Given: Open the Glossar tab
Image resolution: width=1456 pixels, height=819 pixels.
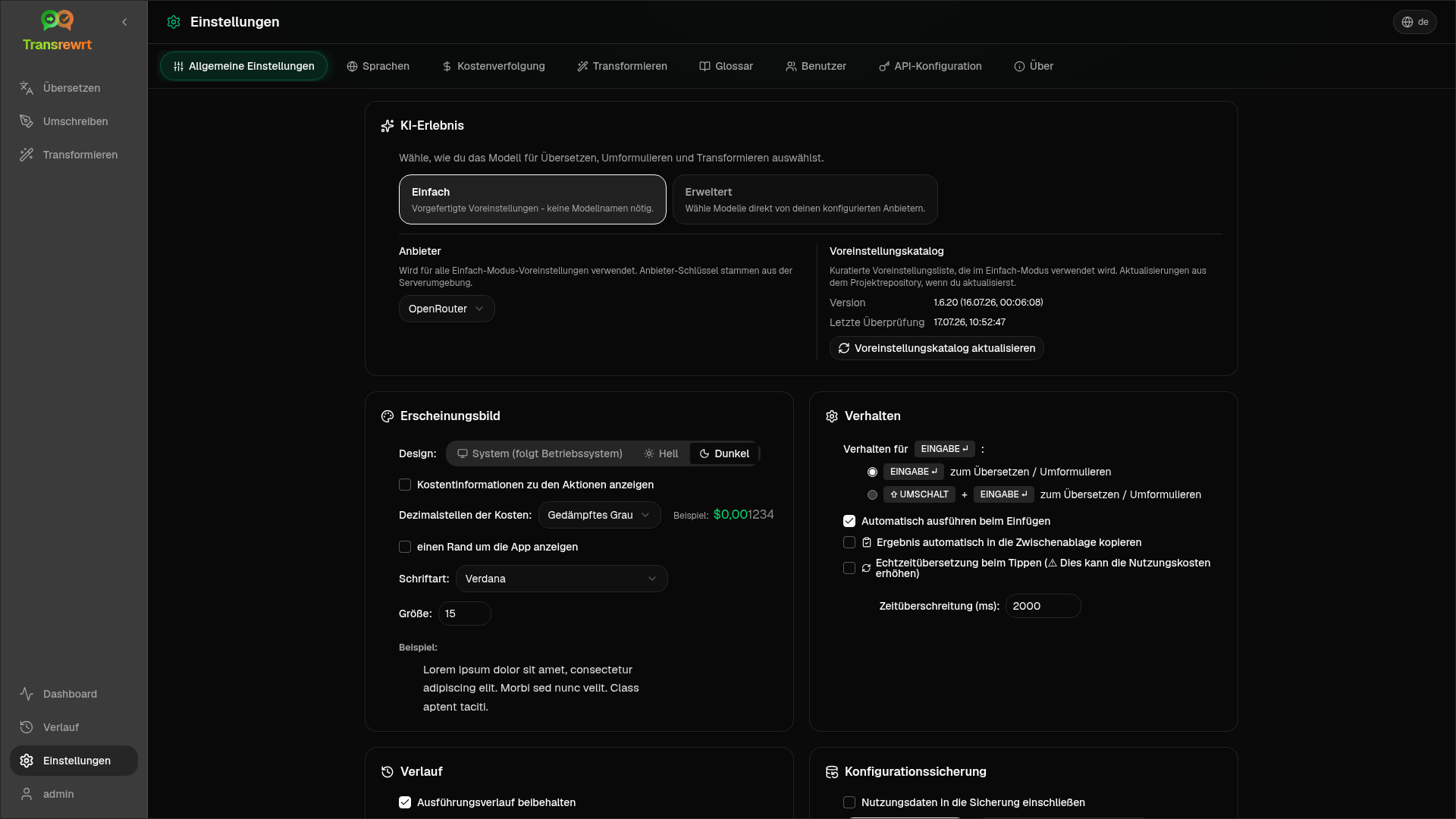Looking at the screenshot, I should [x=726, y=67].
